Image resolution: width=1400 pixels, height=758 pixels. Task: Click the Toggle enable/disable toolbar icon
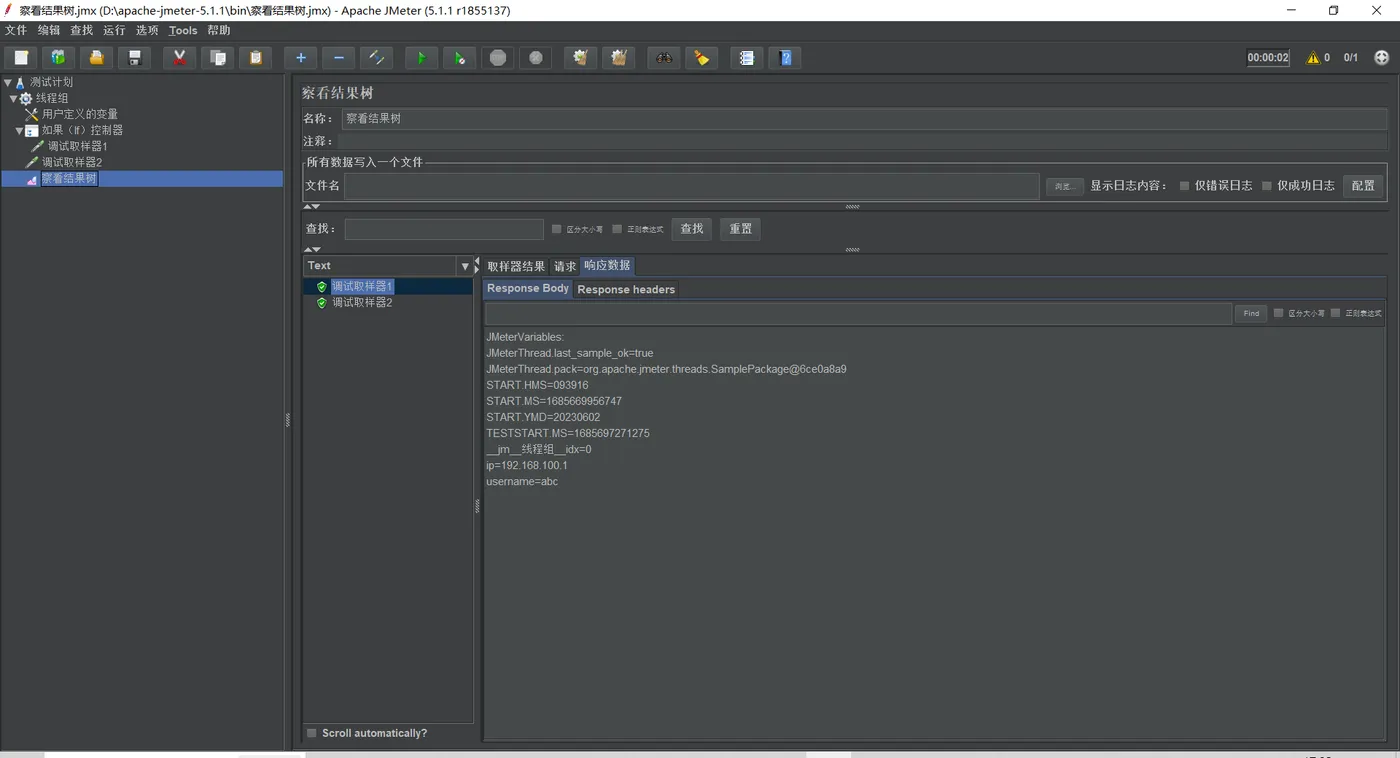point(376,58)
